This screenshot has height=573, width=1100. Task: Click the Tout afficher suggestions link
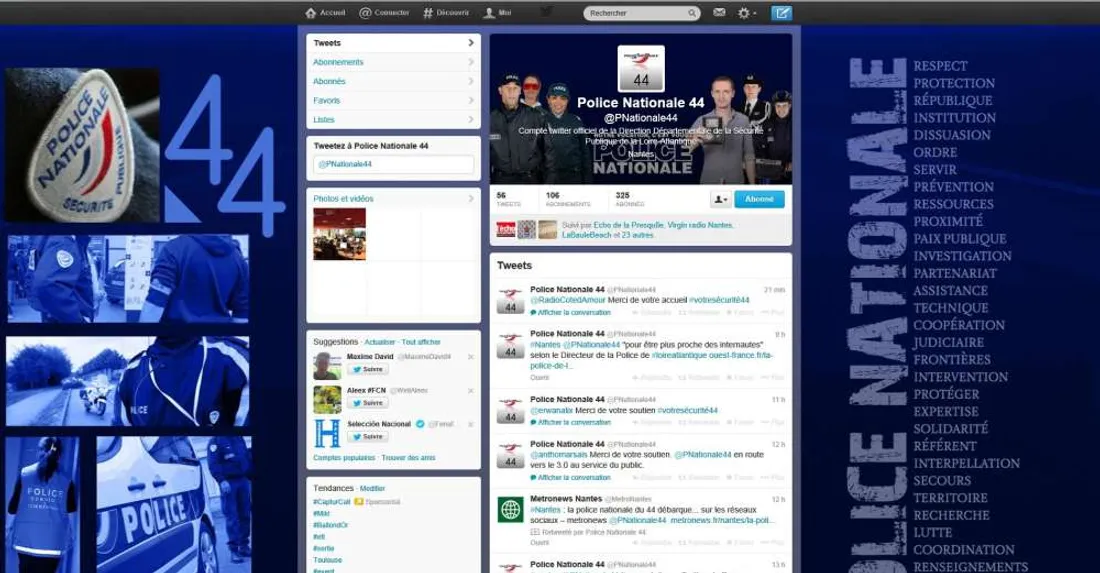[x=421, y=342]
